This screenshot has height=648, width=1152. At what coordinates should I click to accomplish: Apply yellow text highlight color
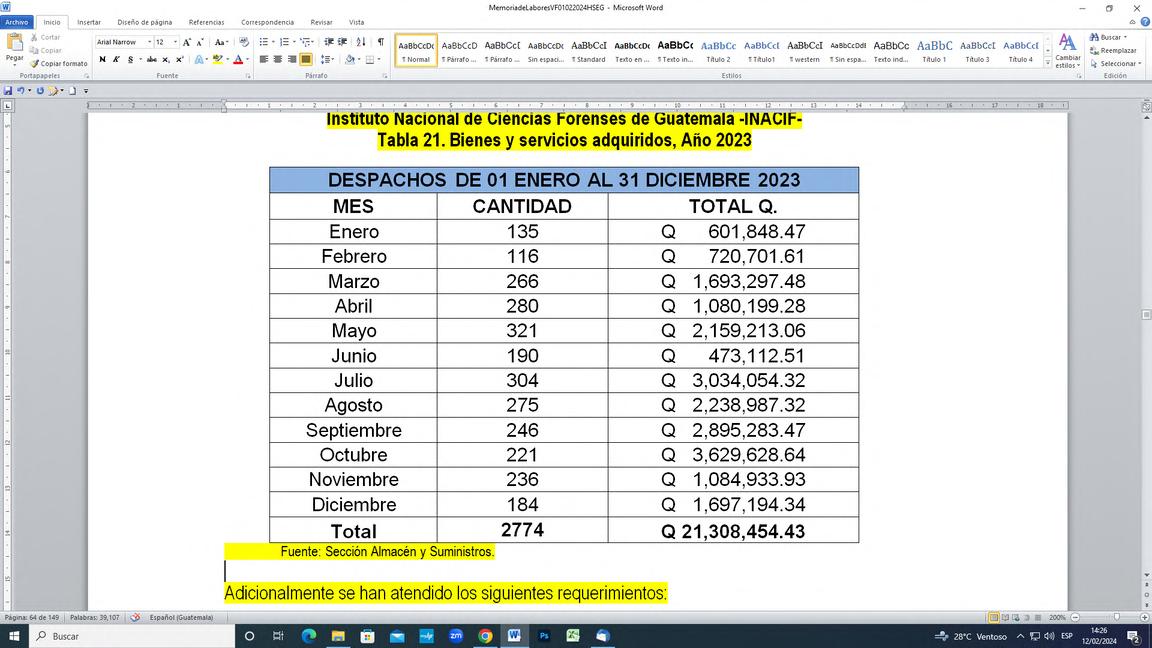[x=217, y=60]
